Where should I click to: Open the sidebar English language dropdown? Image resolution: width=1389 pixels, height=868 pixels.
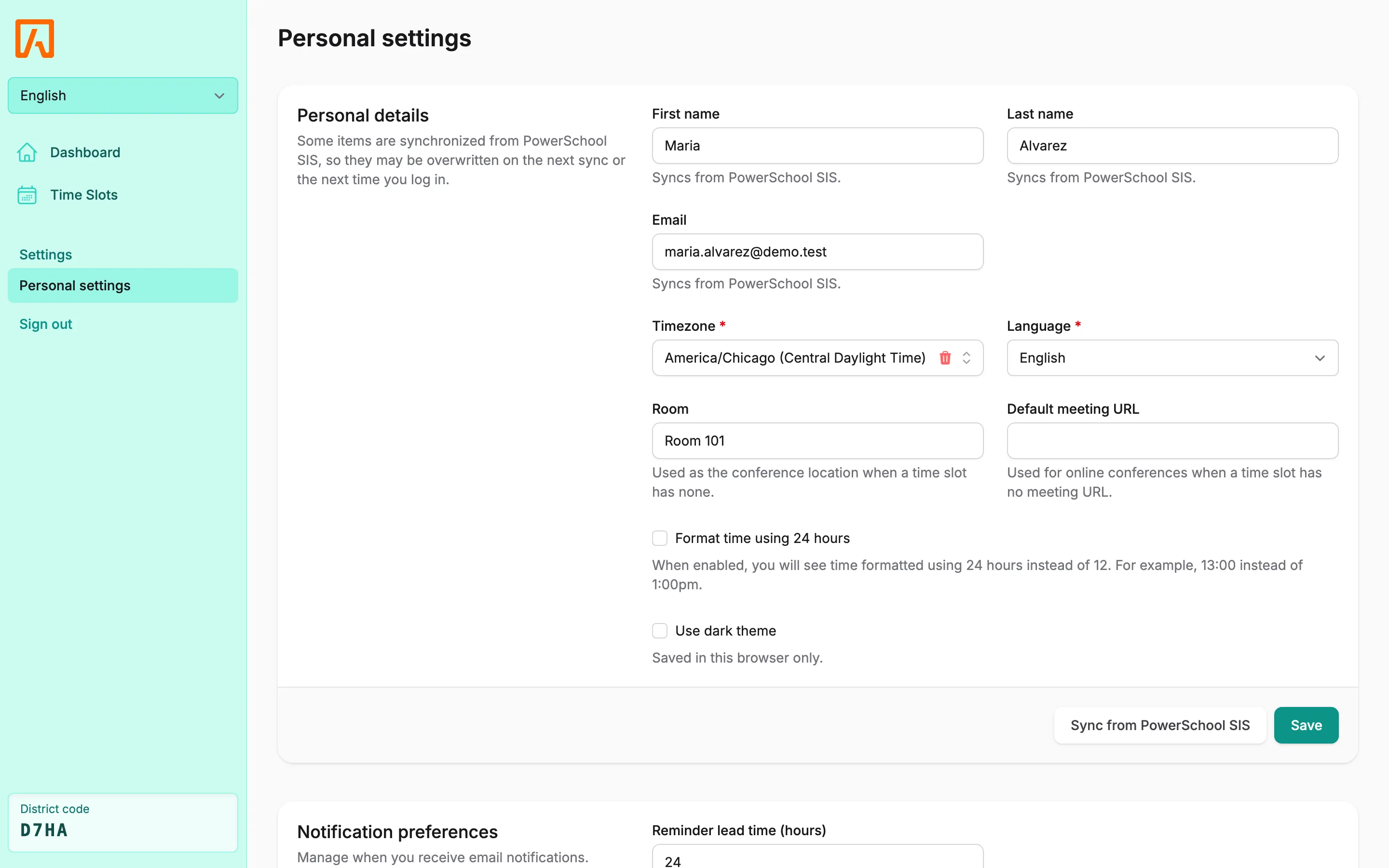coord(123,95)
